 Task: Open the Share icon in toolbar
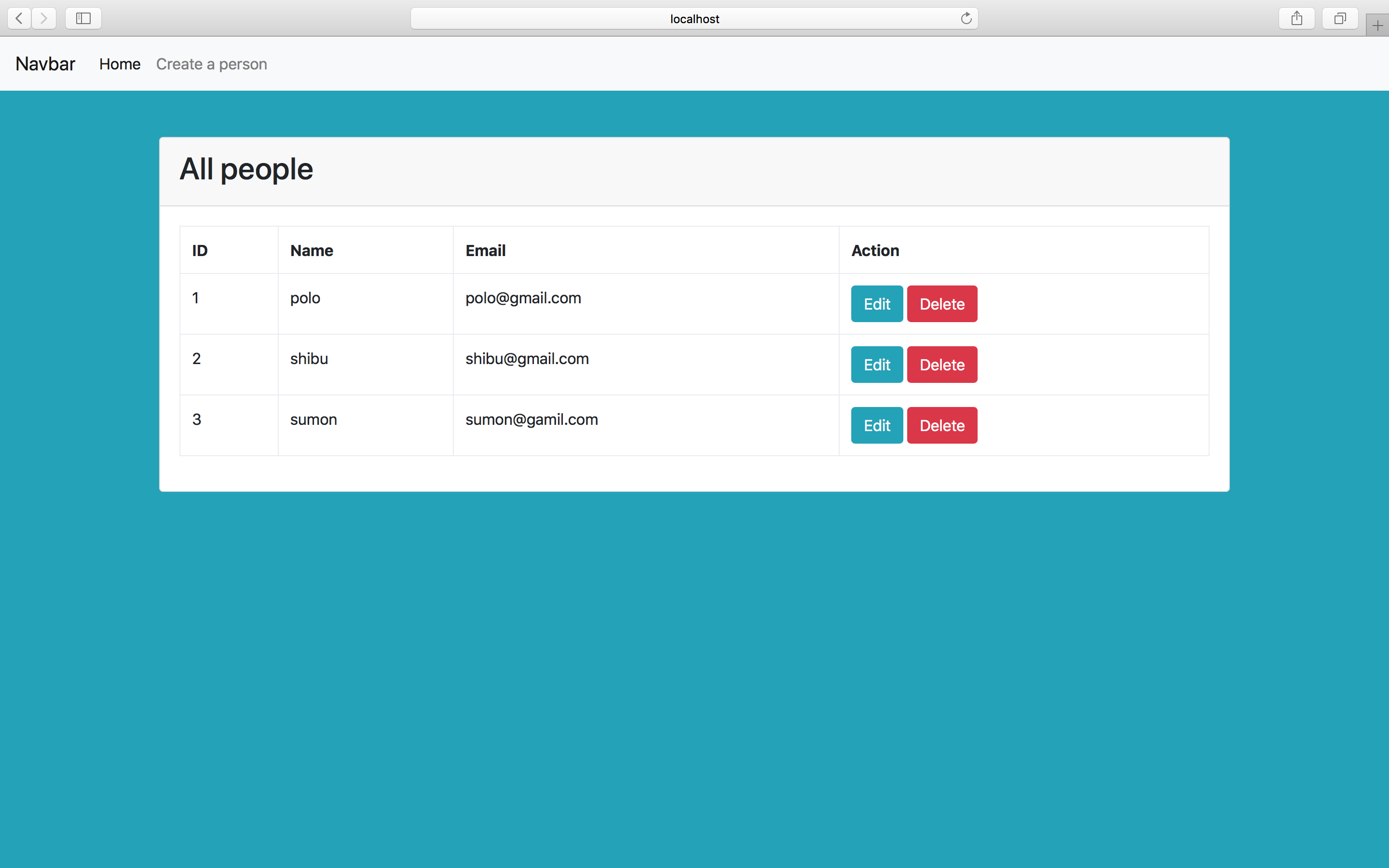(x=1296, y=18)
